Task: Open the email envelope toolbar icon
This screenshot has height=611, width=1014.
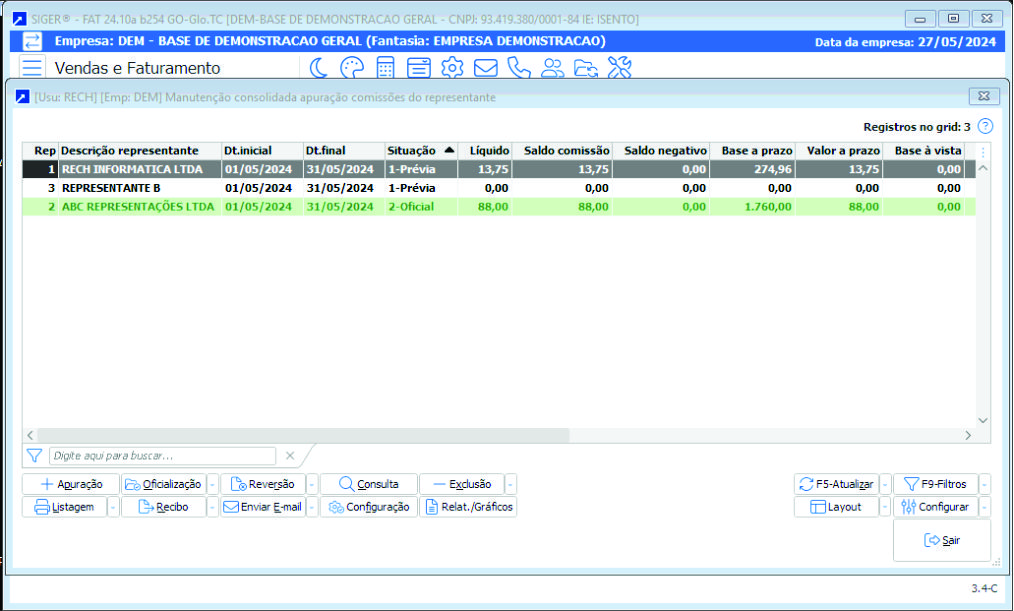Action: (x=486, y=67)
